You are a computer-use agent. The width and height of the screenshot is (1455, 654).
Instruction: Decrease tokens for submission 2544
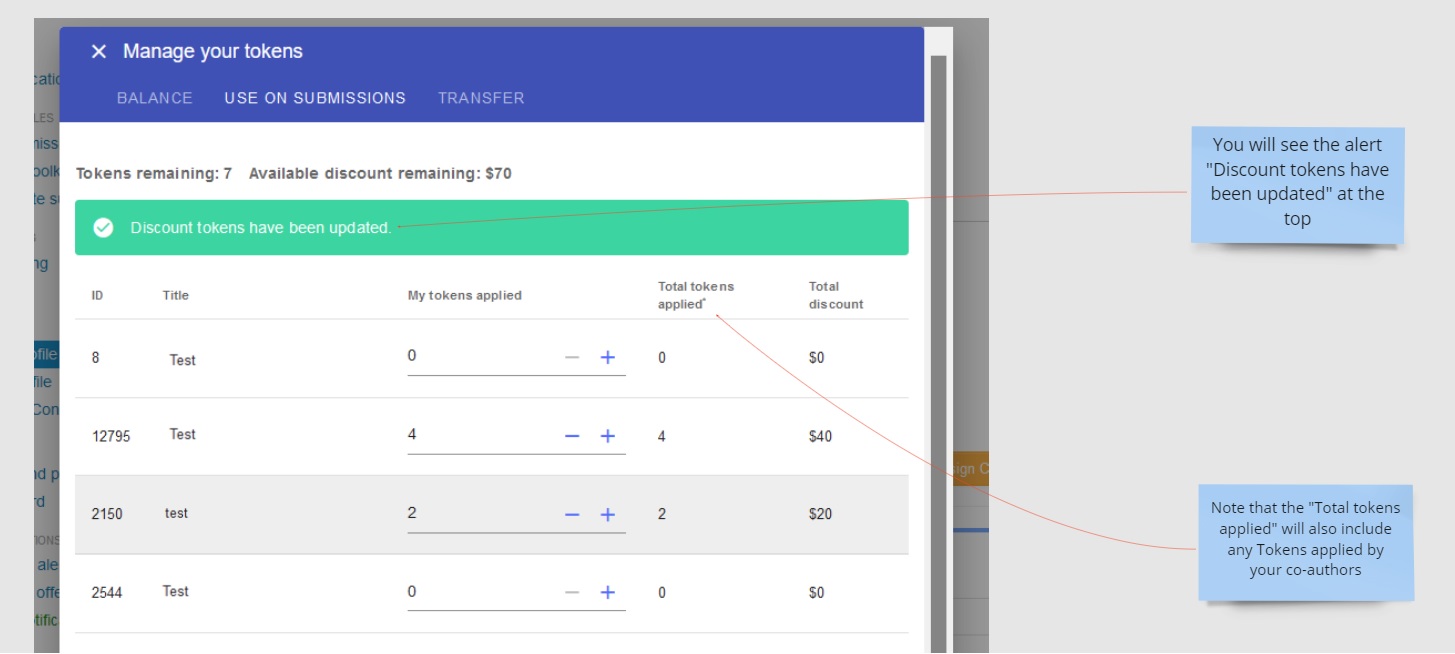coord(572,593)
